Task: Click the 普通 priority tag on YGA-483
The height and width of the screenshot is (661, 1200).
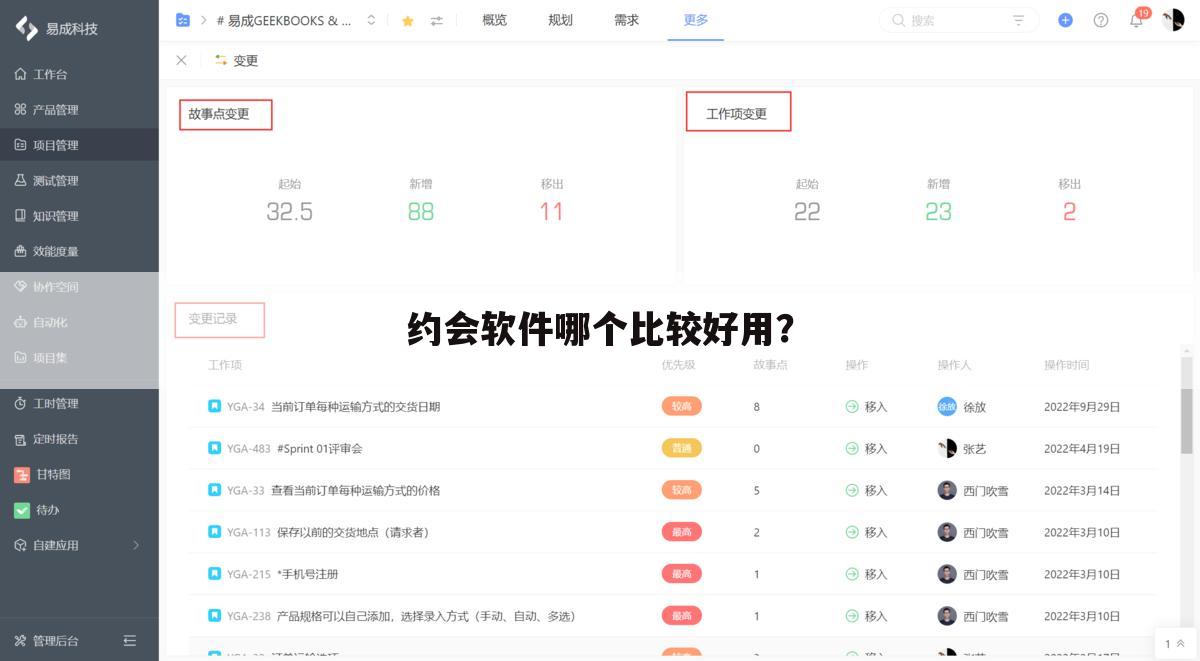Action: 681,449
